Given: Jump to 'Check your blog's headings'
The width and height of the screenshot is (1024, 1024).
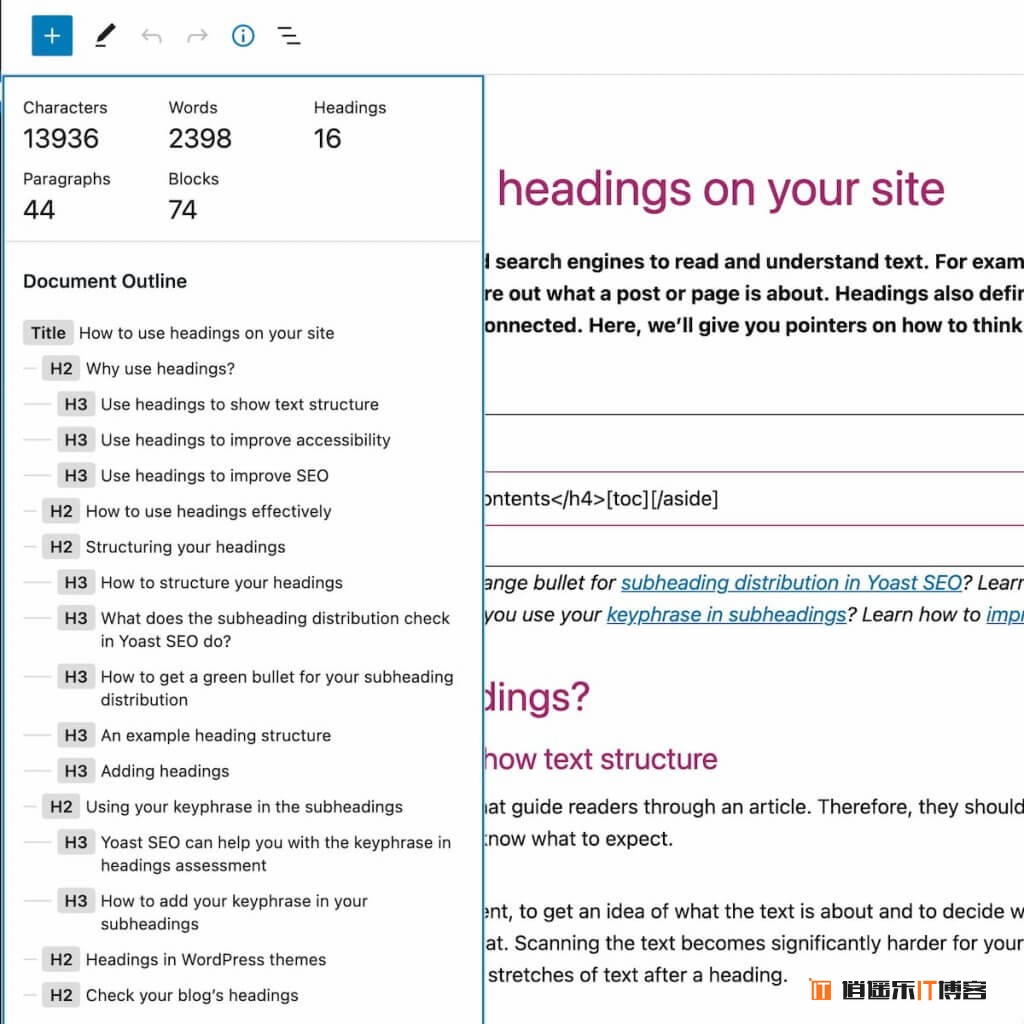Looking at the screenshot, I should click(170, 995).
